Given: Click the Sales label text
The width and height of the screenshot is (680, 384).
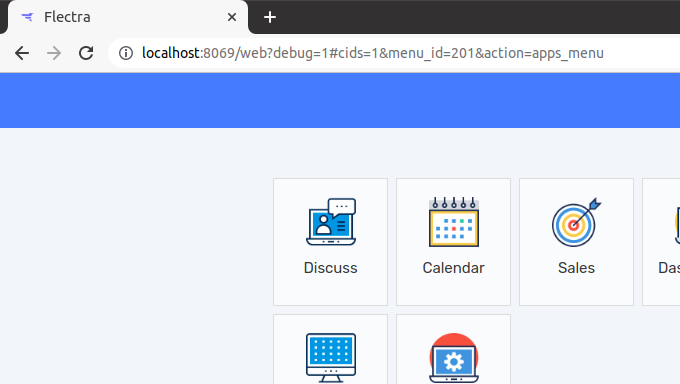Looking at the screenshot, I should [x=576, y=268].
